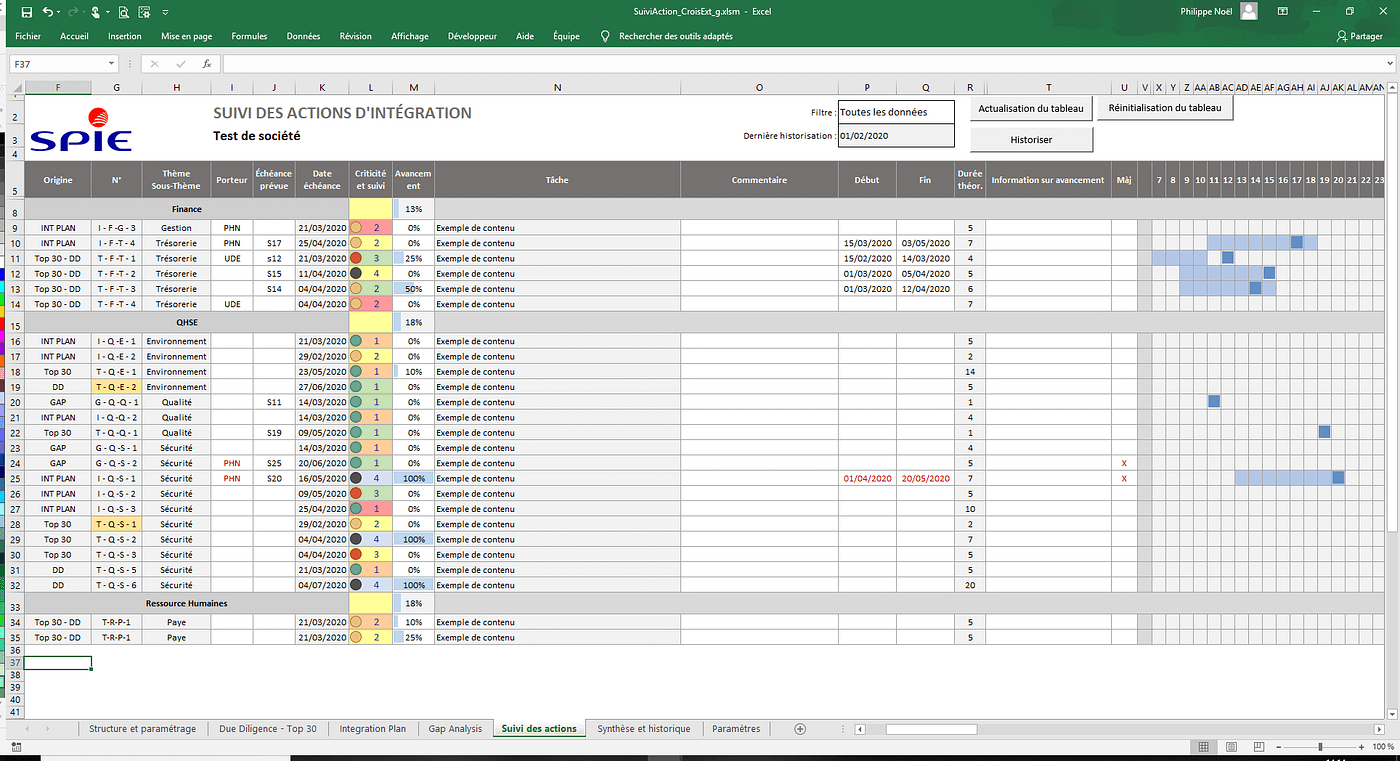Select the red date '20/05/2020' cell
The width and height of the screenshot is (1400, 761).
925,479
